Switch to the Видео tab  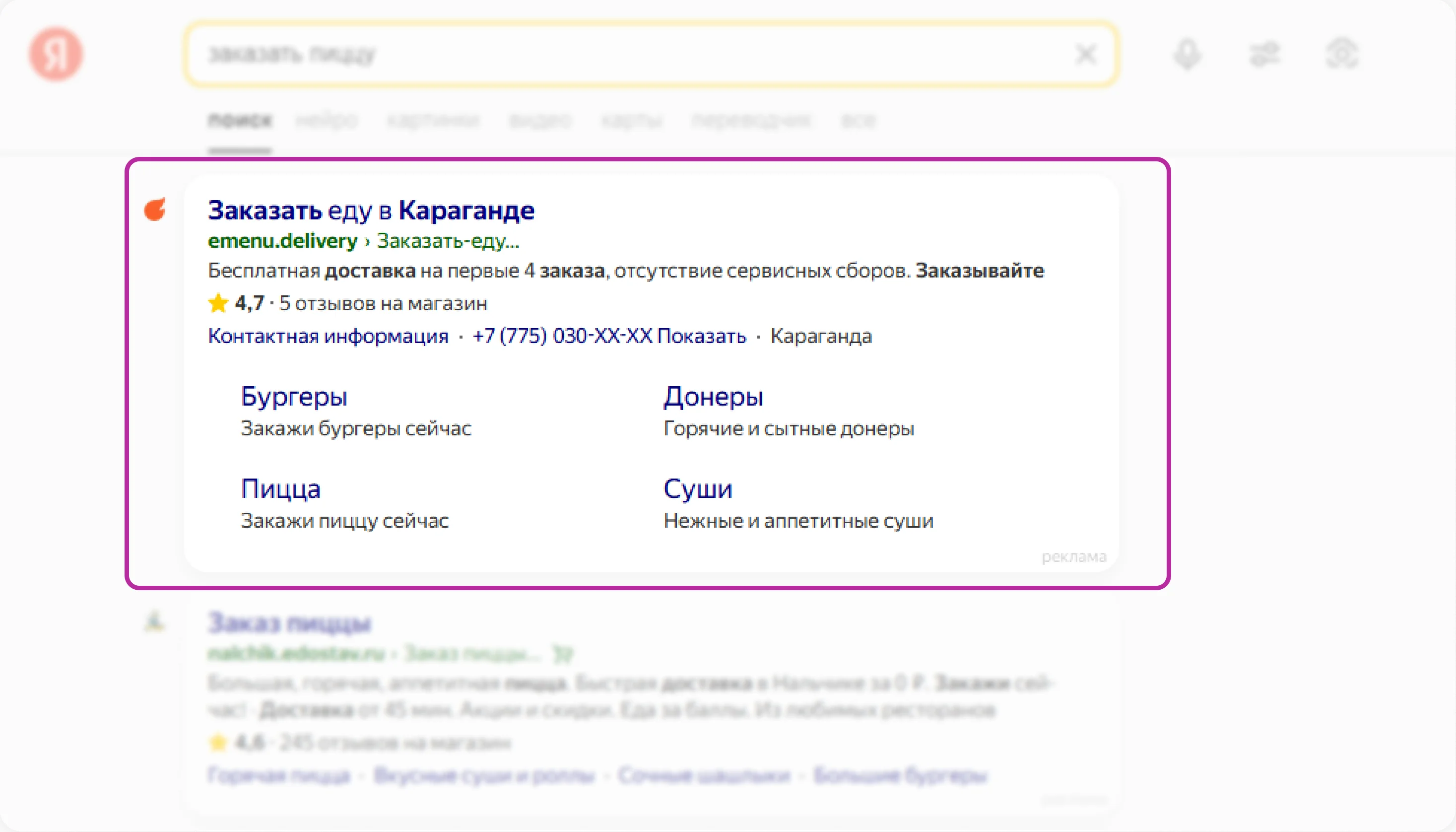[540, 120]
